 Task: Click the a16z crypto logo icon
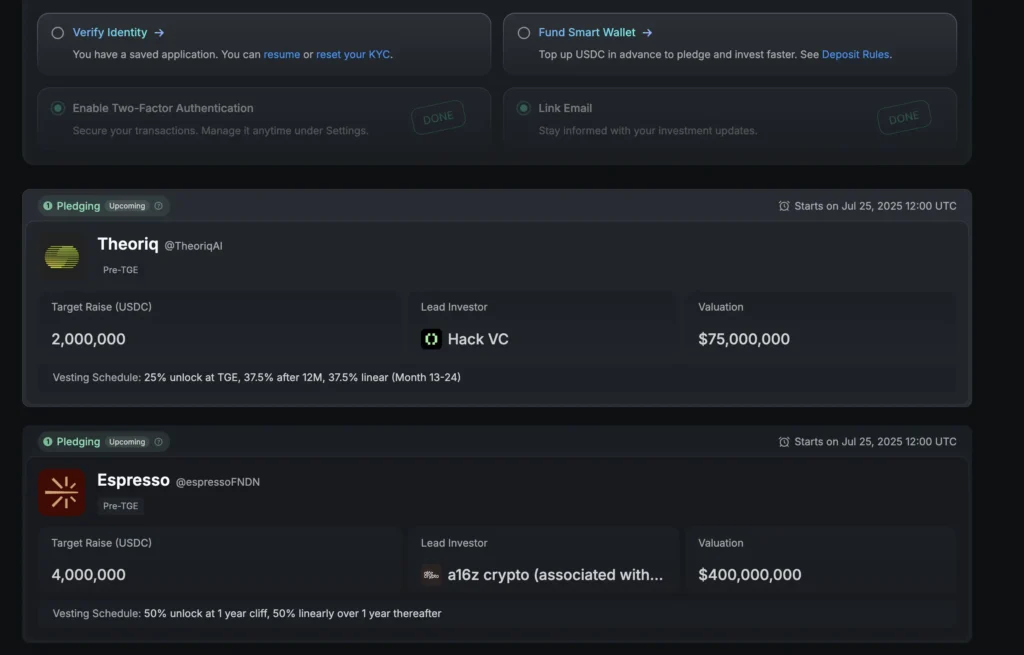pyautogui.click(x=431, y=575)
